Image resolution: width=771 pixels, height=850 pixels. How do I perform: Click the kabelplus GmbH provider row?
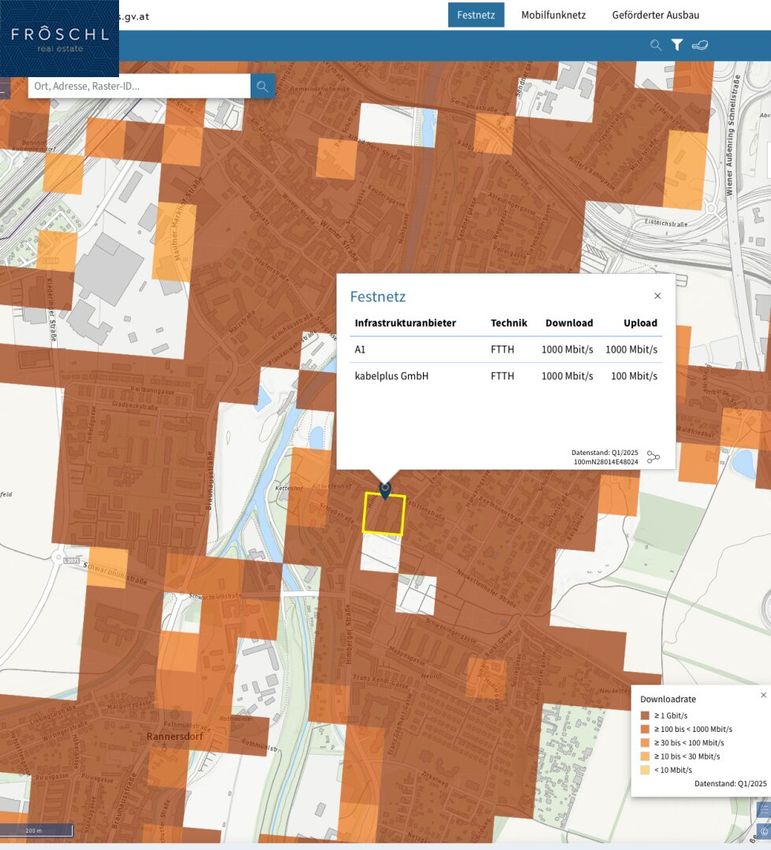click(x=505, y=376)
